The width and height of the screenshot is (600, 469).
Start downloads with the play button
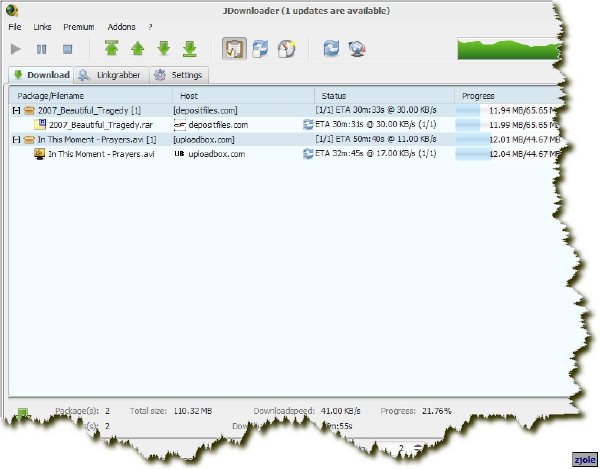click(16, 49)
